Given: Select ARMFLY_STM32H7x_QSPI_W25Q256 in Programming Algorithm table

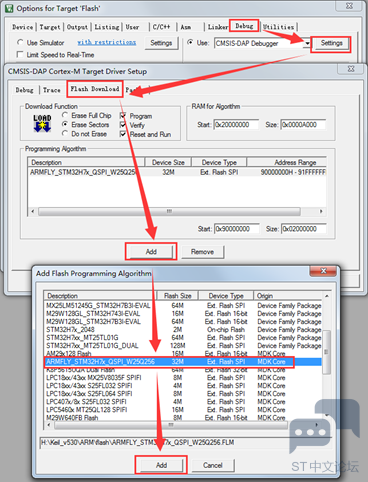Looking at the screenshot, I should tap(176, 172).
